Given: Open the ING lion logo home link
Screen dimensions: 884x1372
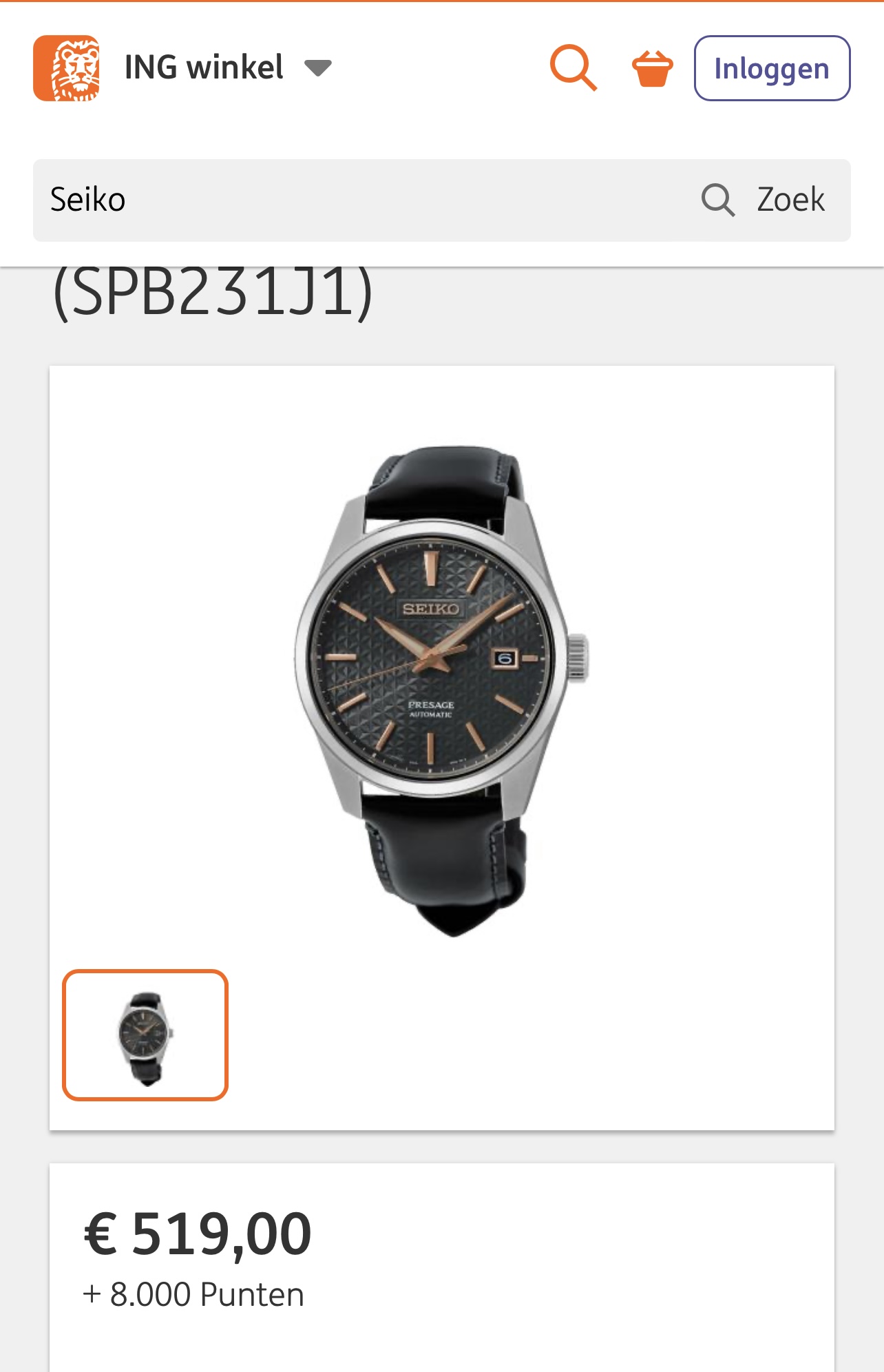Looking at the screenshot, I should [66, 68].
